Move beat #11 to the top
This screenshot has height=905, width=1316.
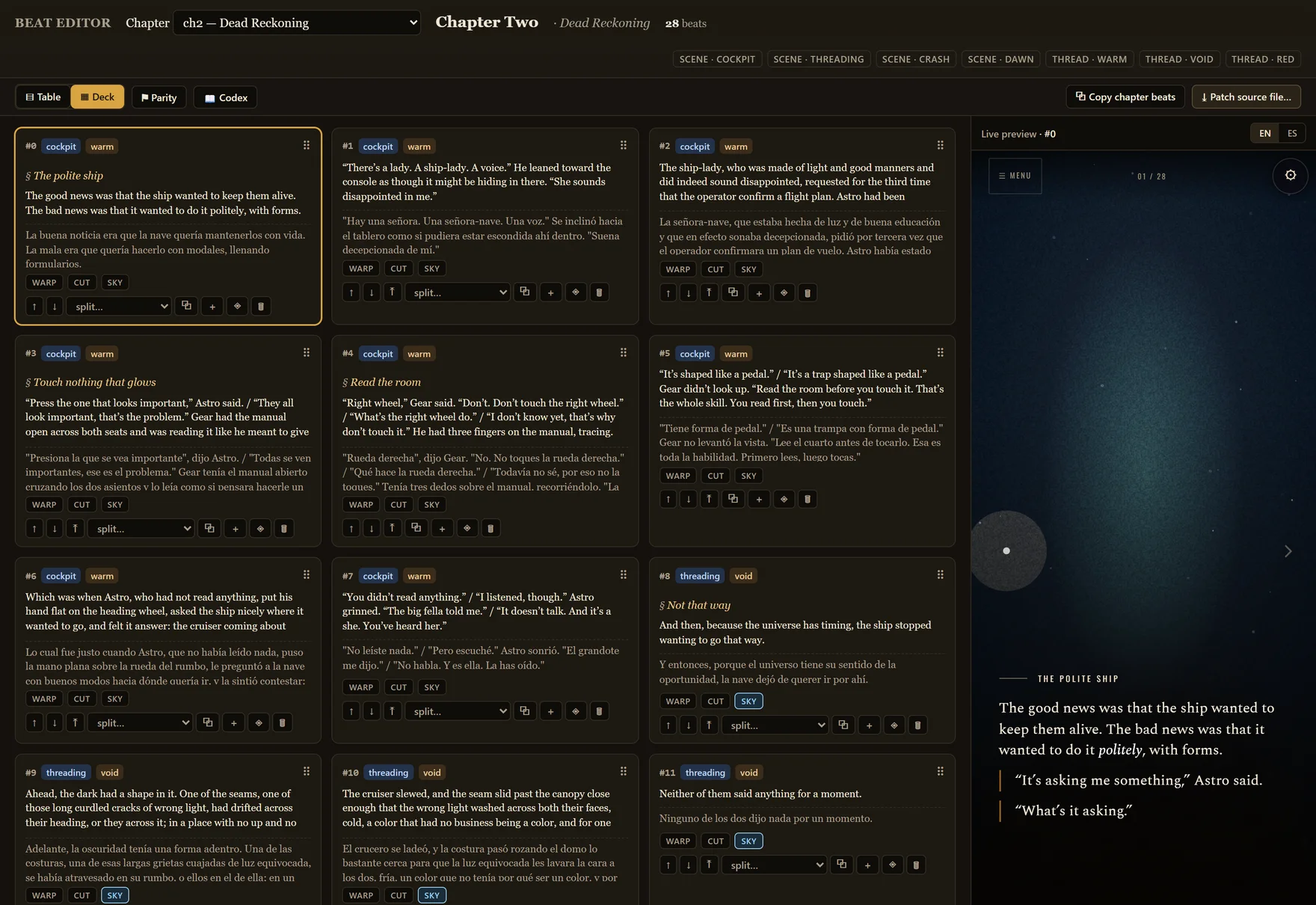click(709, 865)
